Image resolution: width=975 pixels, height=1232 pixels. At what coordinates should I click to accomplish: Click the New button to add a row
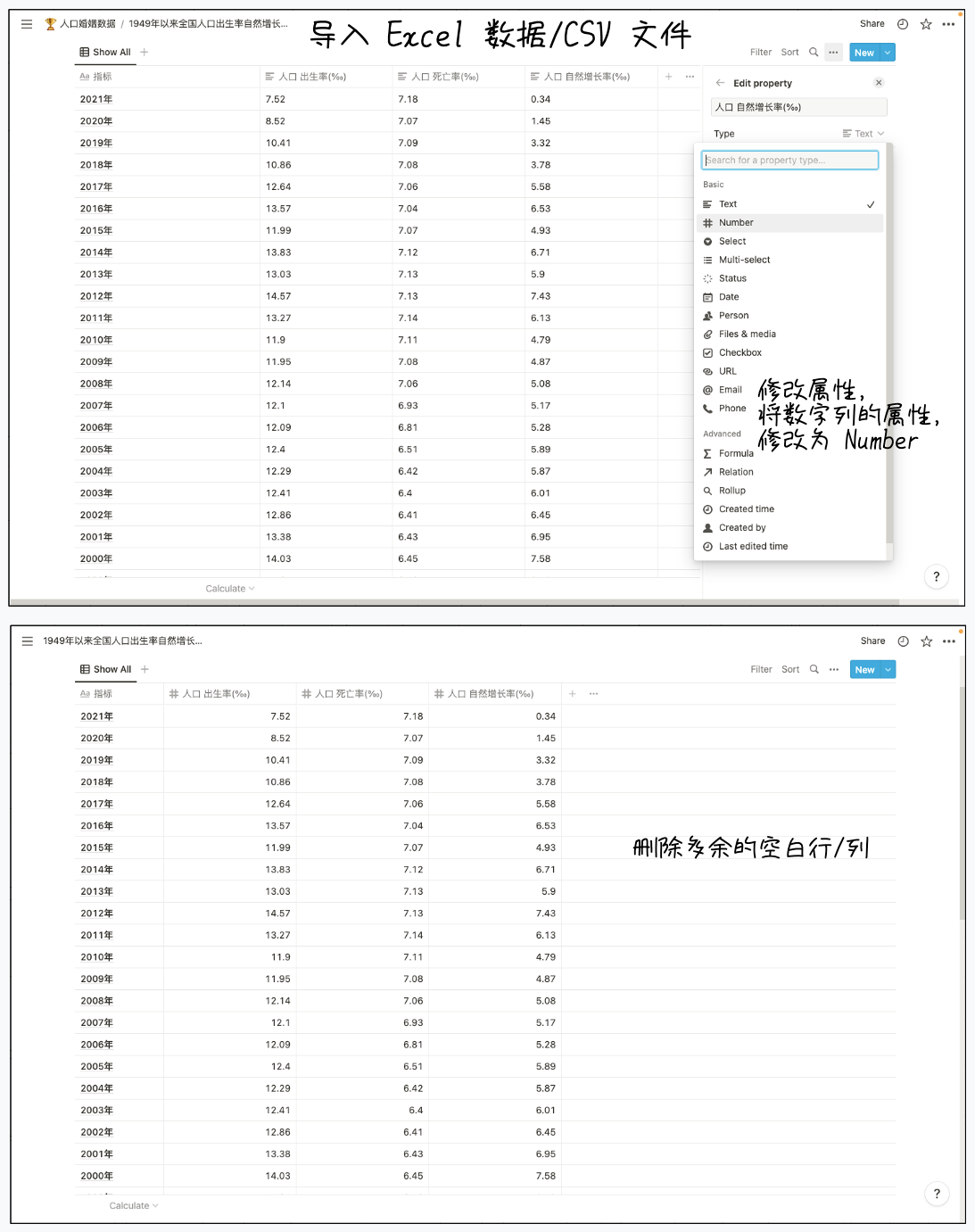tap(862, 53)
